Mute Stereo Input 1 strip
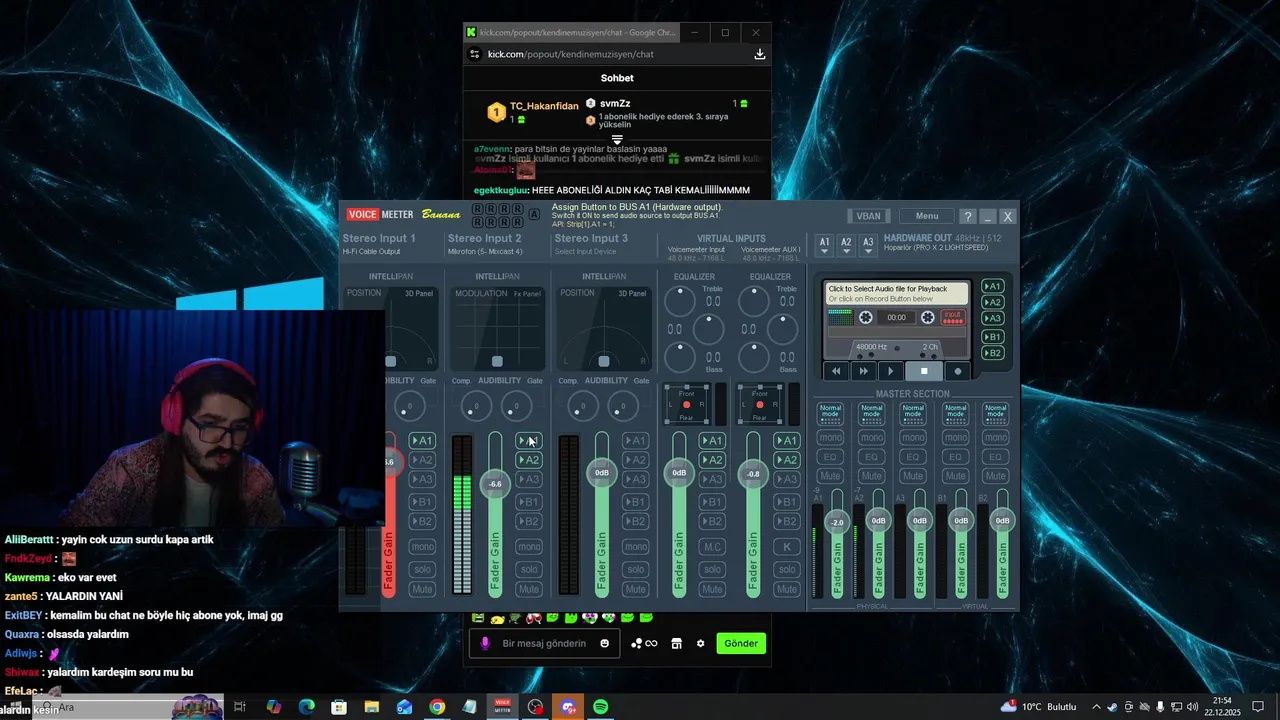This screenshot has width=1280, height=720. [x=422, y=589]
